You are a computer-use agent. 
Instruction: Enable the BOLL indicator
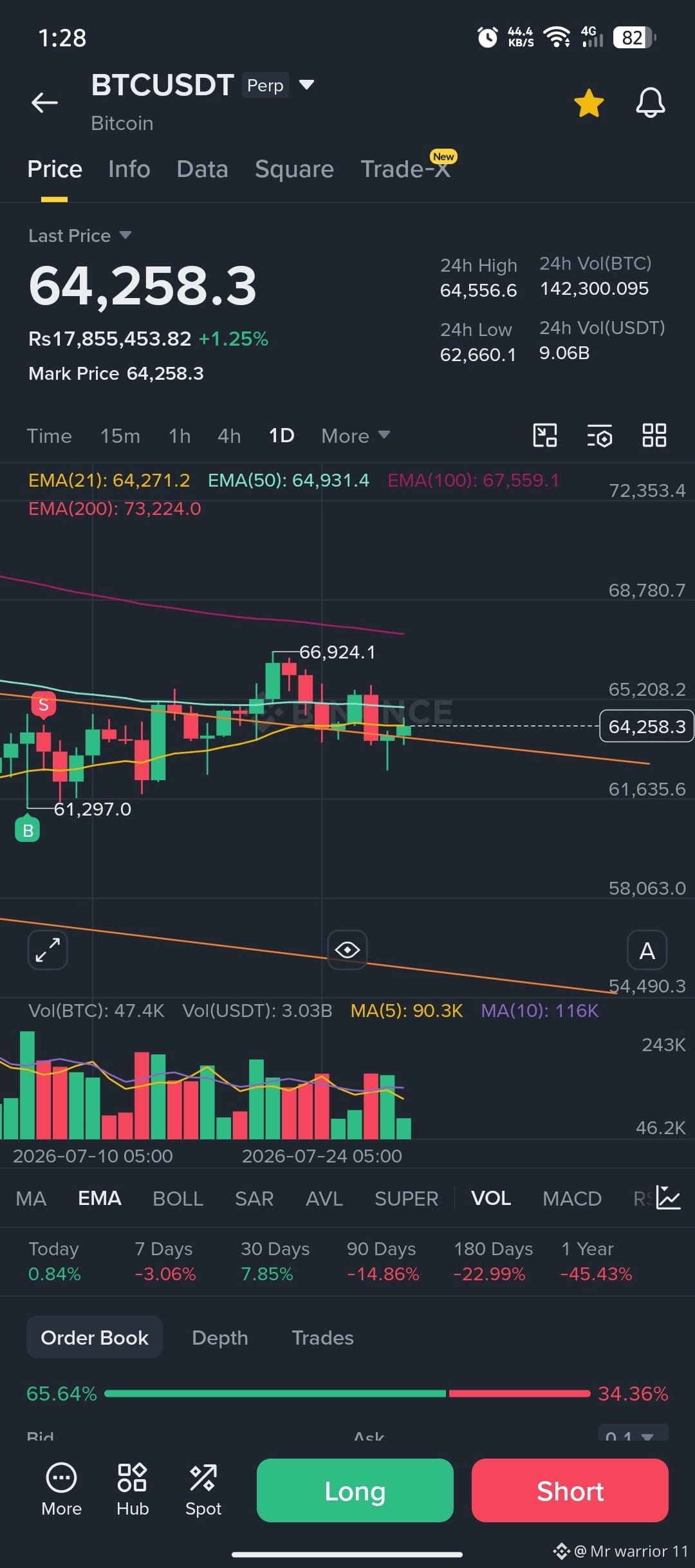tap(178, 1199)
